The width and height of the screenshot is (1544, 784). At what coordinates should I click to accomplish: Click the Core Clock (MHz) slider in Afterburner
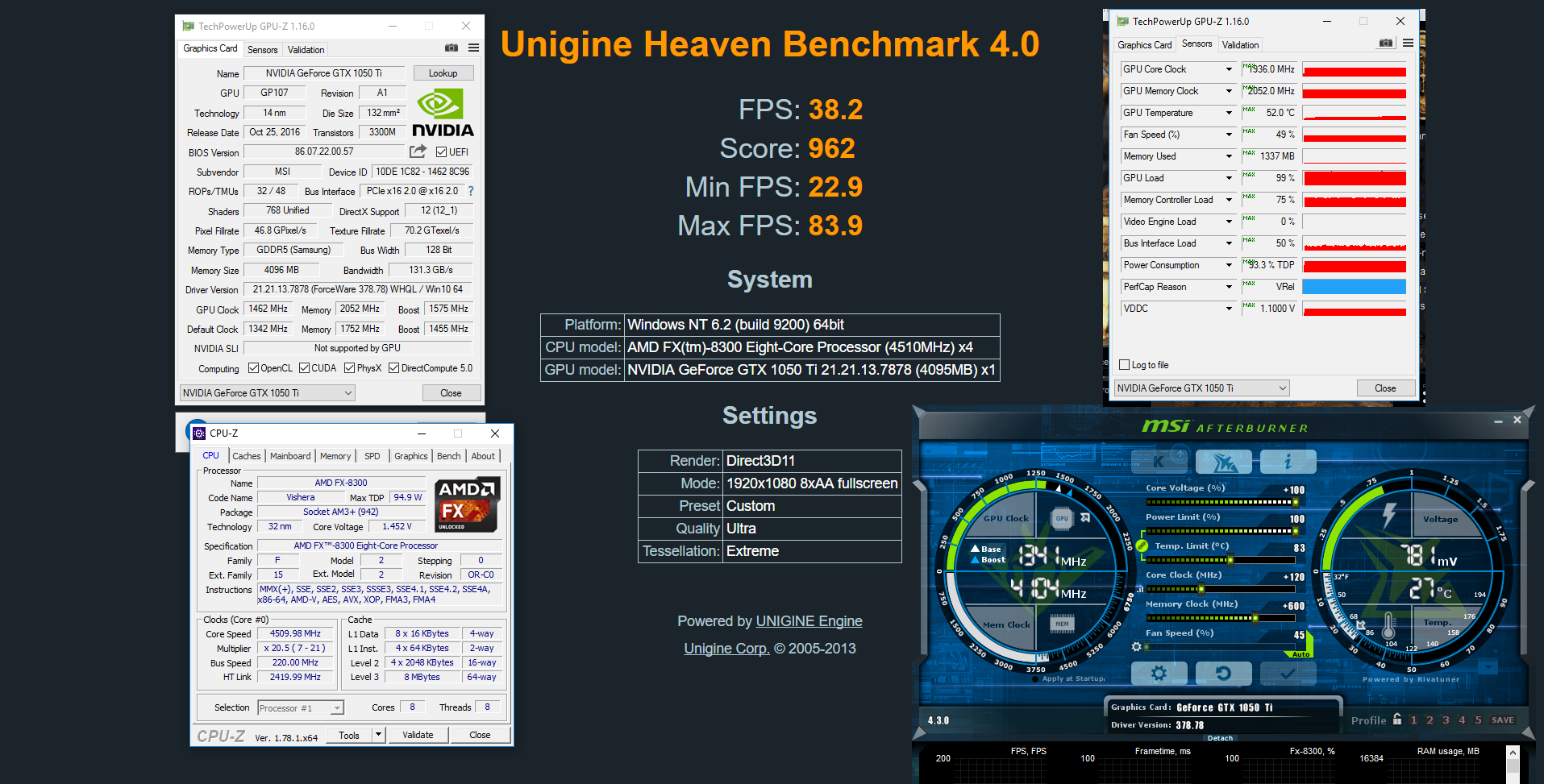click(x=1221, y=589)
